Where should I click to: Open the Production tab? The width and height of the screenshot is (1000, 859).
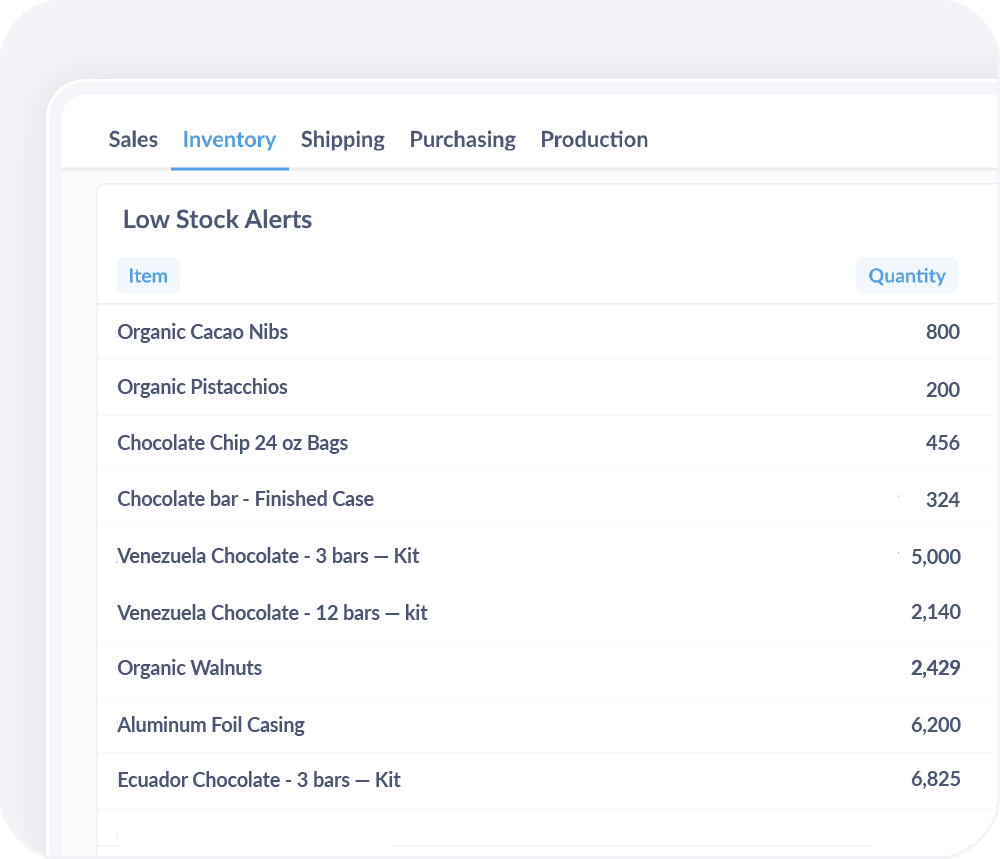click(594, 140)
